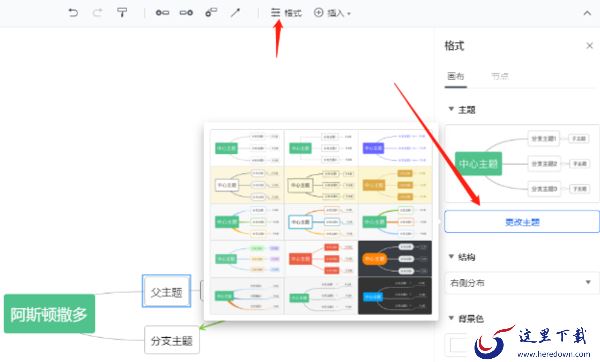Screen dimensions: 600x362
Task: Choose the black theme with orange center
Action: click(395, 259)
